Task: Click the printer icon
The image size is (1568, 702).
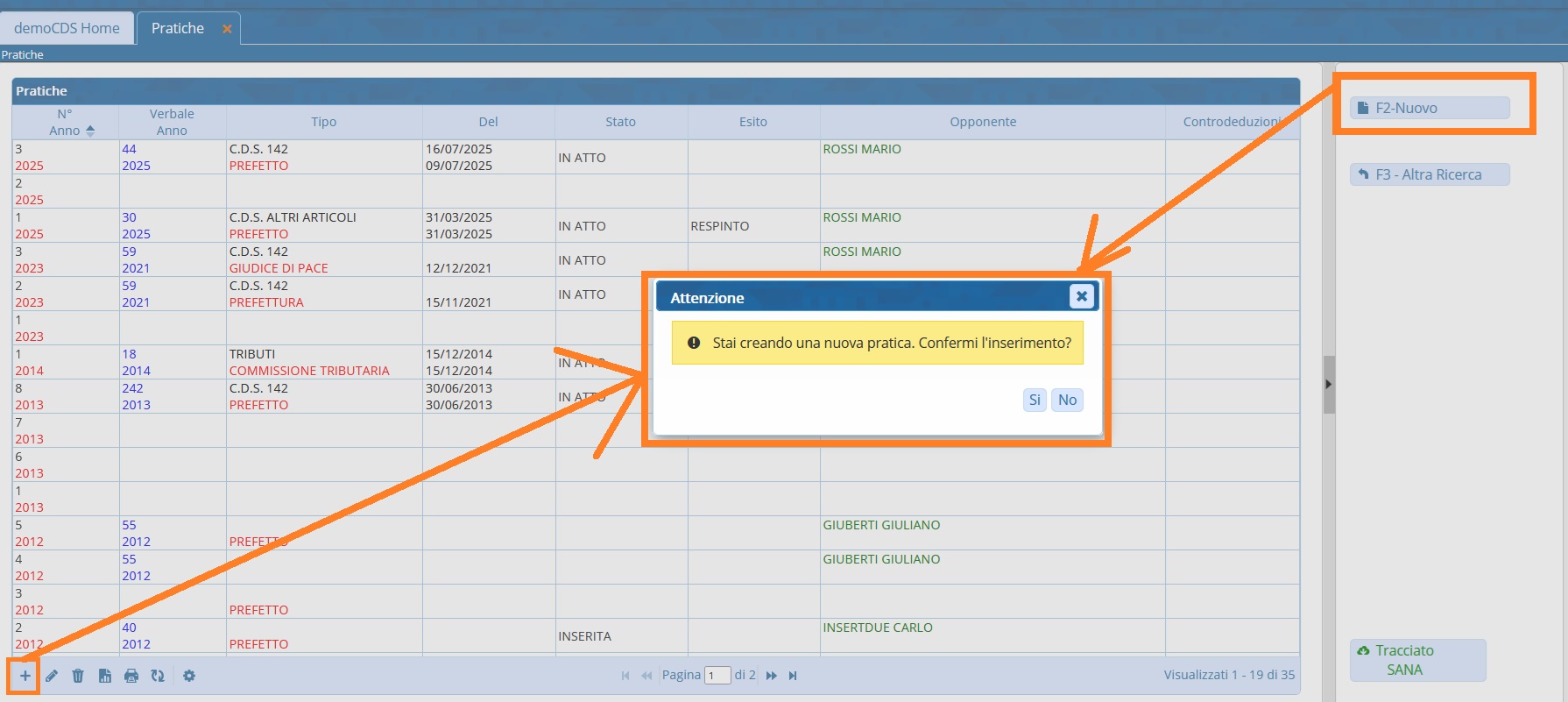Action: [131, 676]
